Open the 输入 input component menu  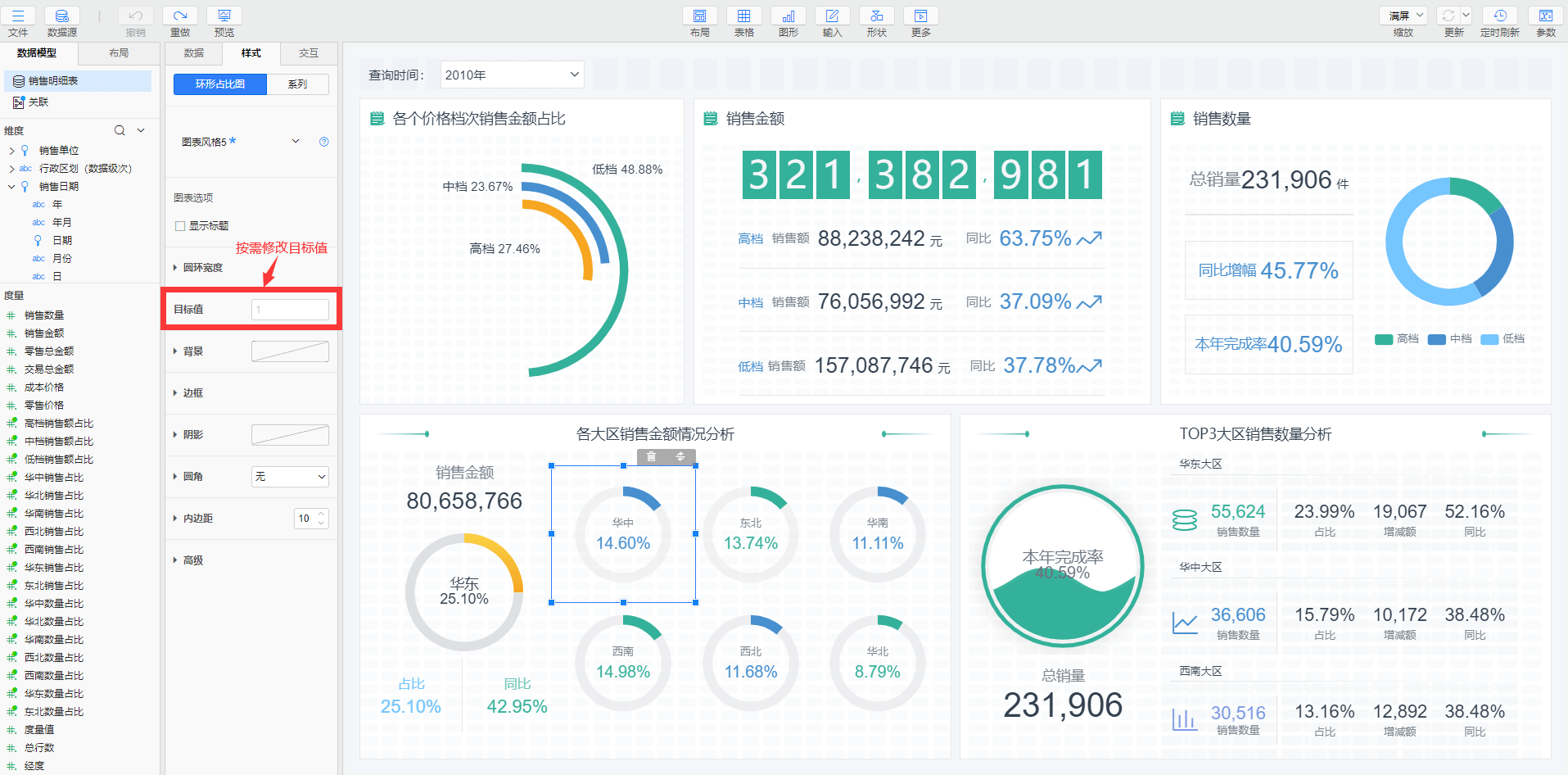coord(833,16)
